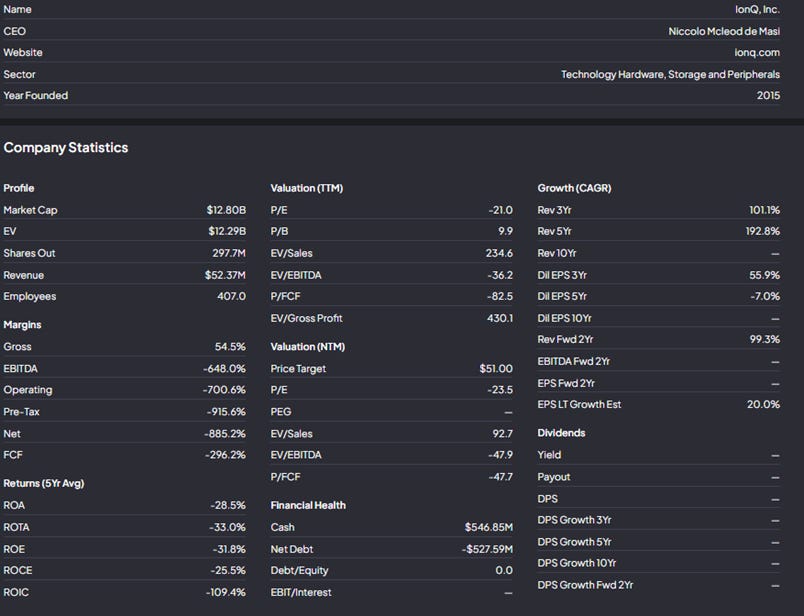Select the Rev Fwd 2Yr value 99.3%
Viewport: 804px width, 616px height.
[x=765, y=339]
